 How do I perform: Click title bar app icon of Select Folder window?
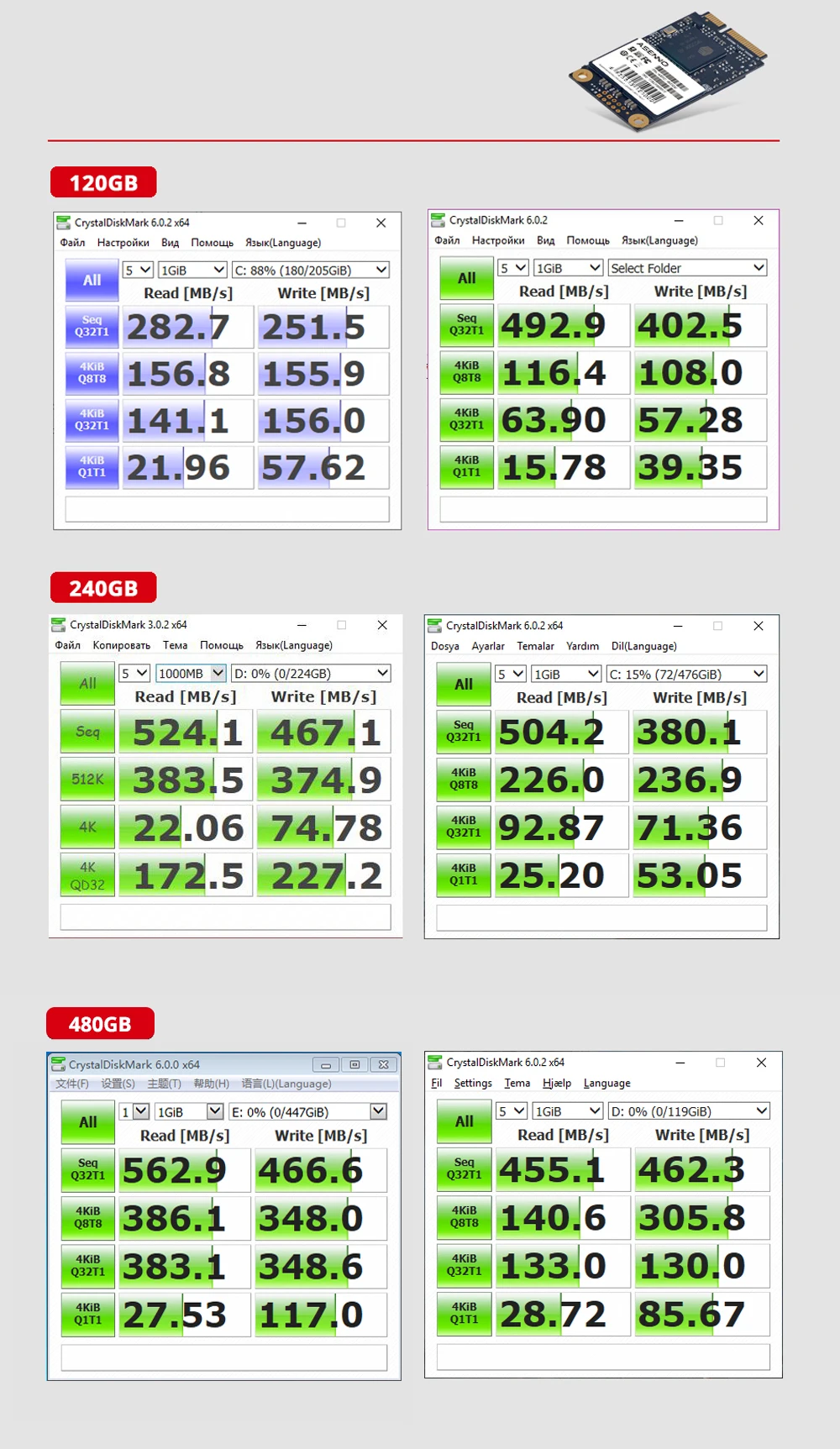click(x=438, y=220)
